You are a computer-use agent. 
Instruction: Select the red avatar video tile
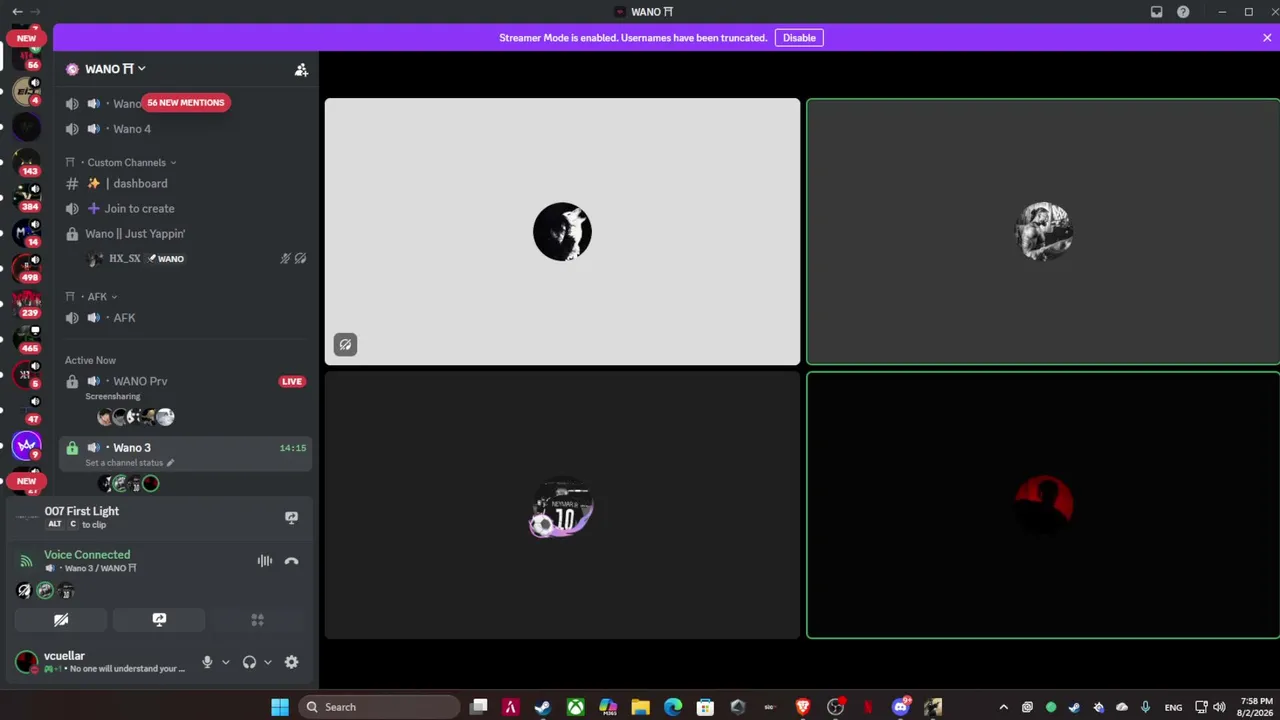click(1043, 505)
